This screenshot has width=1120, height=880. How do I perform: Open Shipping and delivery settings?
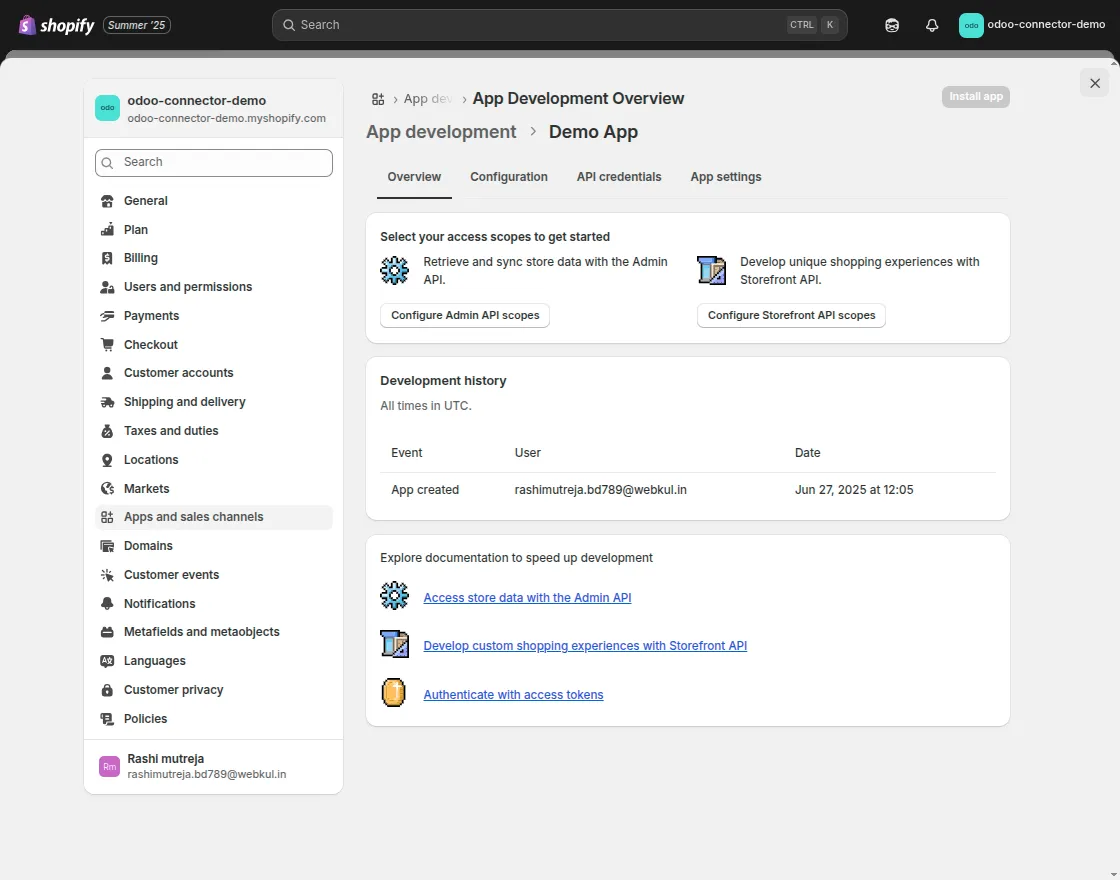[184, 401]
